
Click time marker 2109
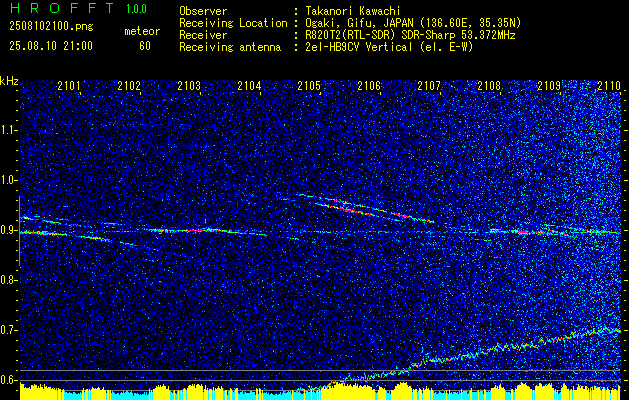(x=549, y=85)
